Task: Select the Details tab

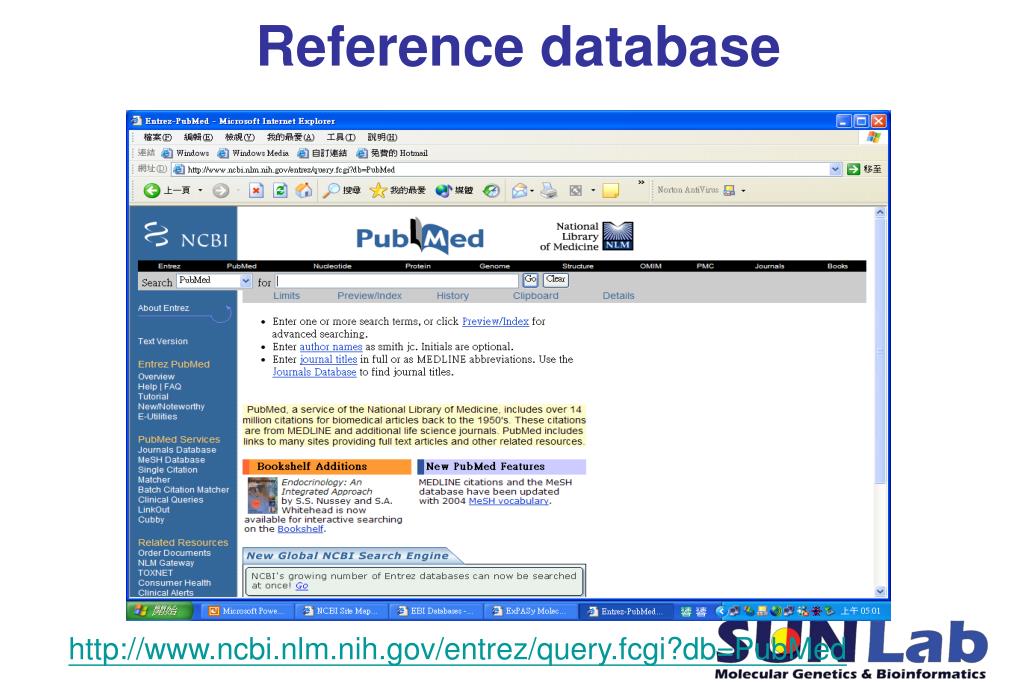Action: coord(618,296)
